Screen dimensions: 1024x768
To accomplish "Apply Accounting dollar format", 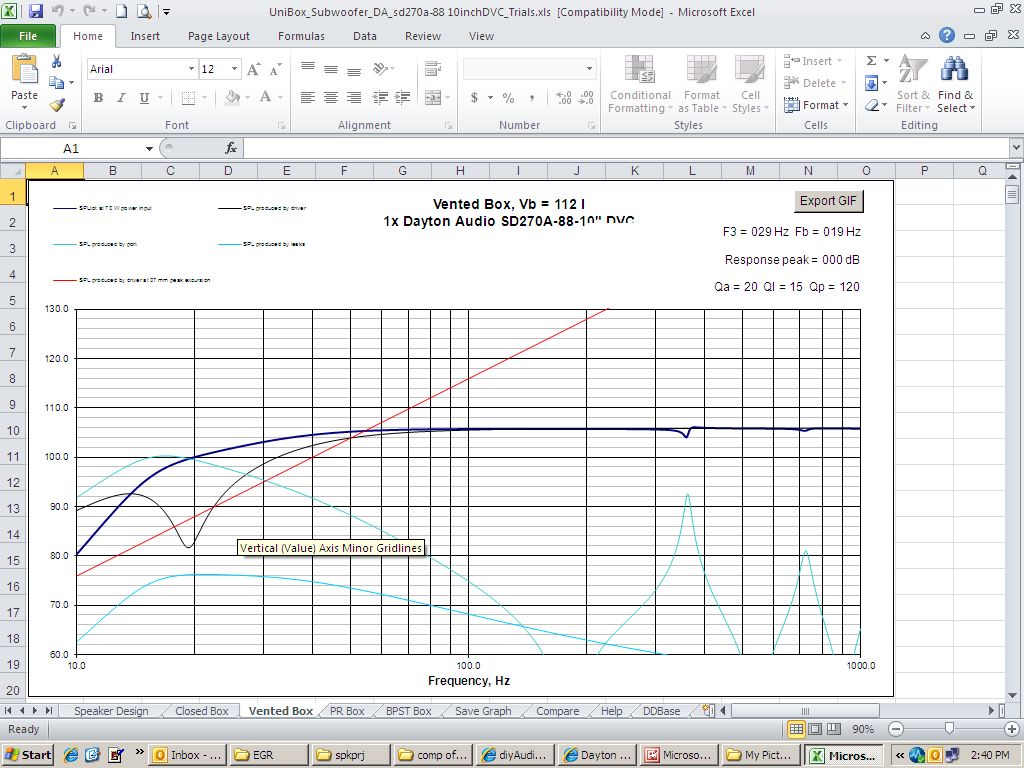I will [474, 98].
